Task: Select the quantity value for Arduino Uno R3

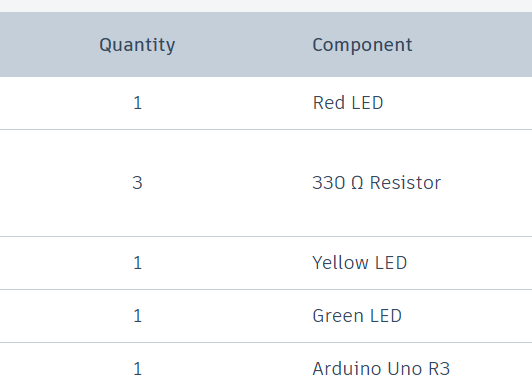Action: [137, 369]
